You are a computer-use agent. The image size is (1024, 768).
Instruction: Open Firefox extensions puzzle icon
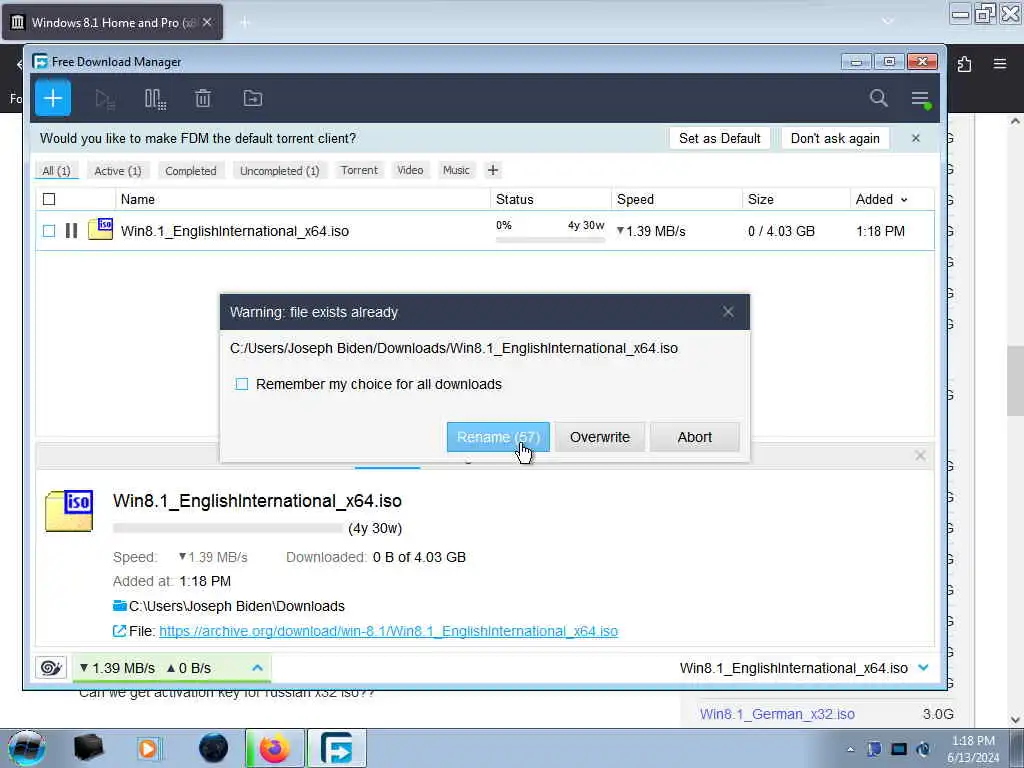coord(965,64)
